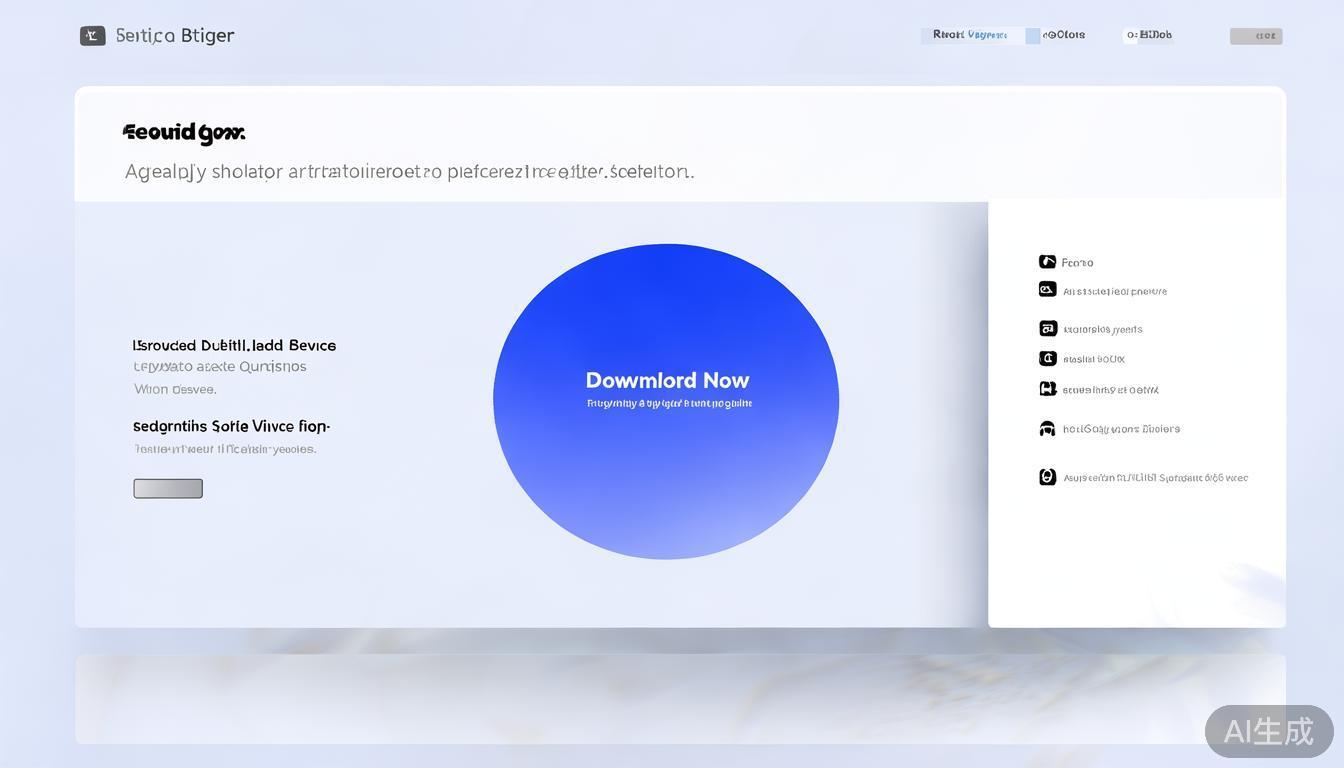Click the last icon at the bottom of the sidebar list
The image size is (1344, 768).
(x=1047, y=477)
